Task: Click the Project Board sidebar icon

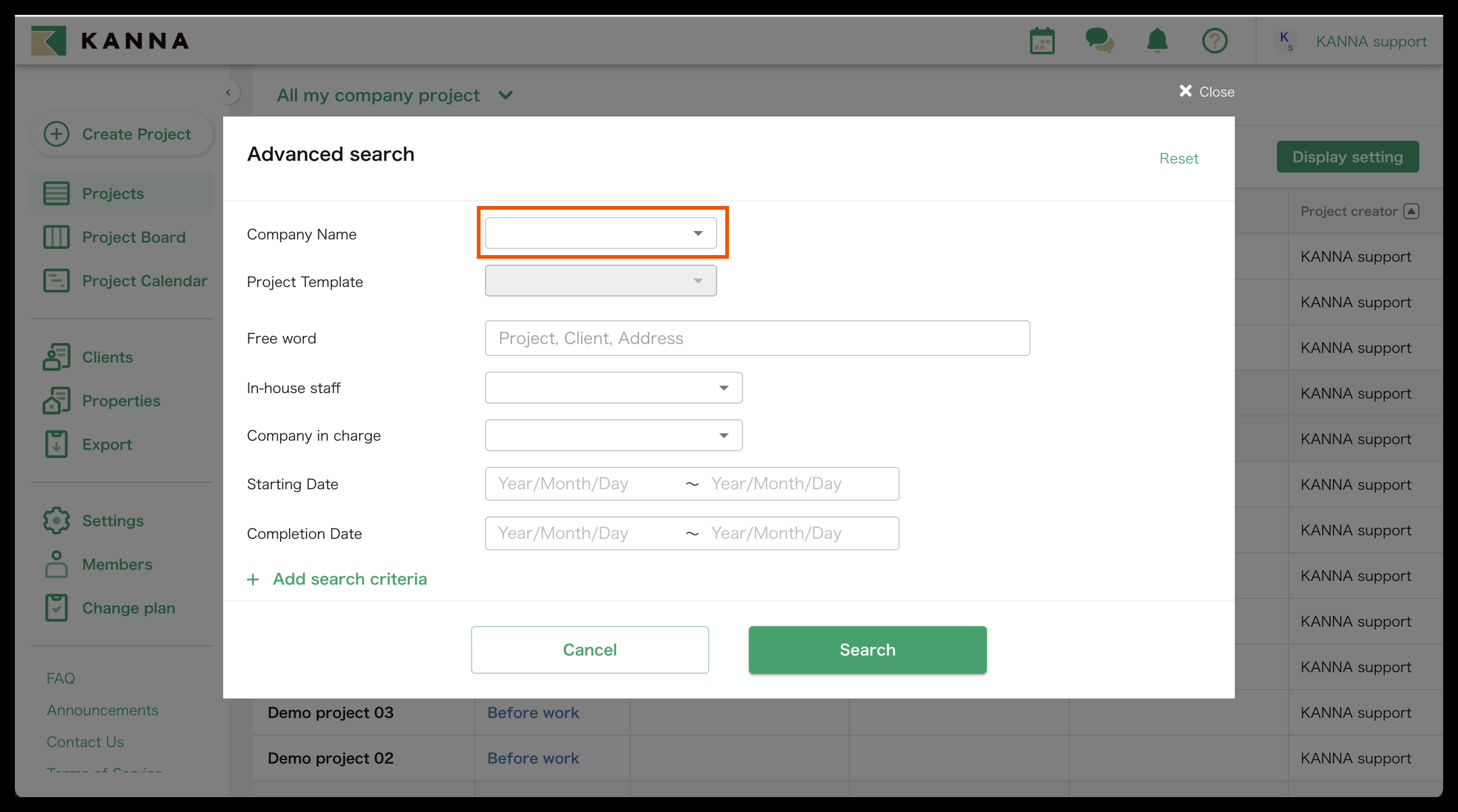Action: pos(57,237)
